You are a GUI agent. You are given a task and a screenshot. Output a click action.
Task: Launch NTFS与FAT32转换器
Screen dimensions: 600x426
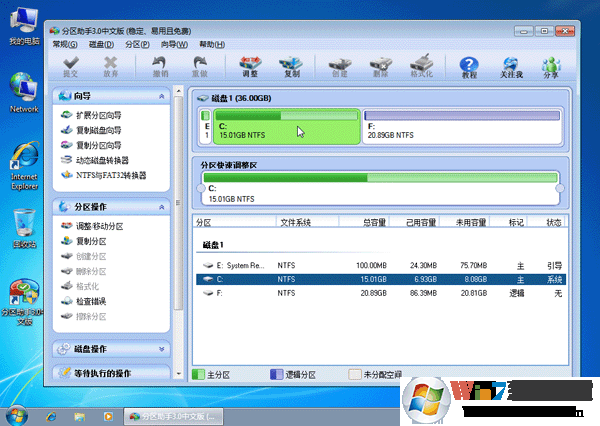pyautogui.click(x=103, y=175)
